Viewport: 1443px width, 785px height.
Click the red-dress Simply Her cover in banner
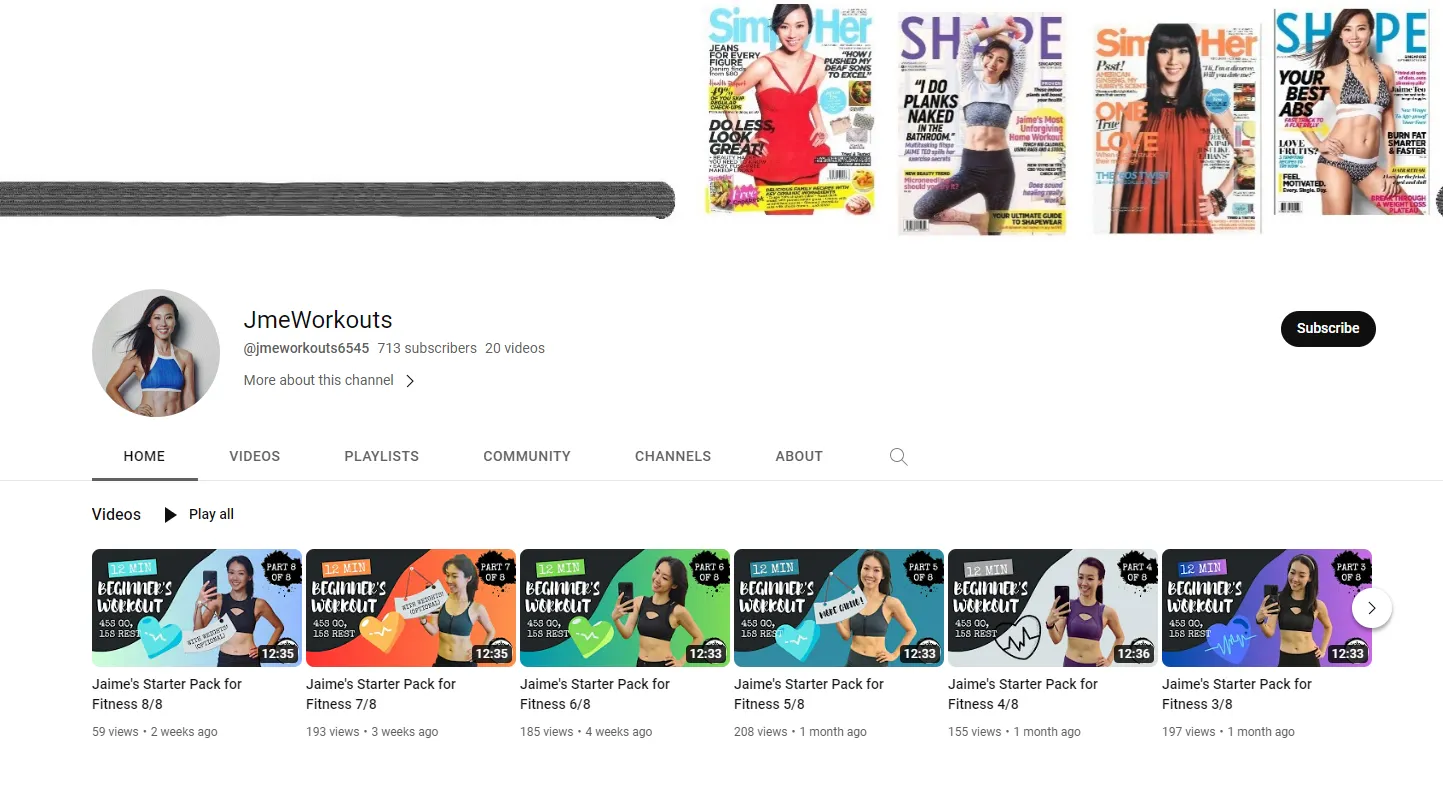pyautogui.click(x=790, y=110)
